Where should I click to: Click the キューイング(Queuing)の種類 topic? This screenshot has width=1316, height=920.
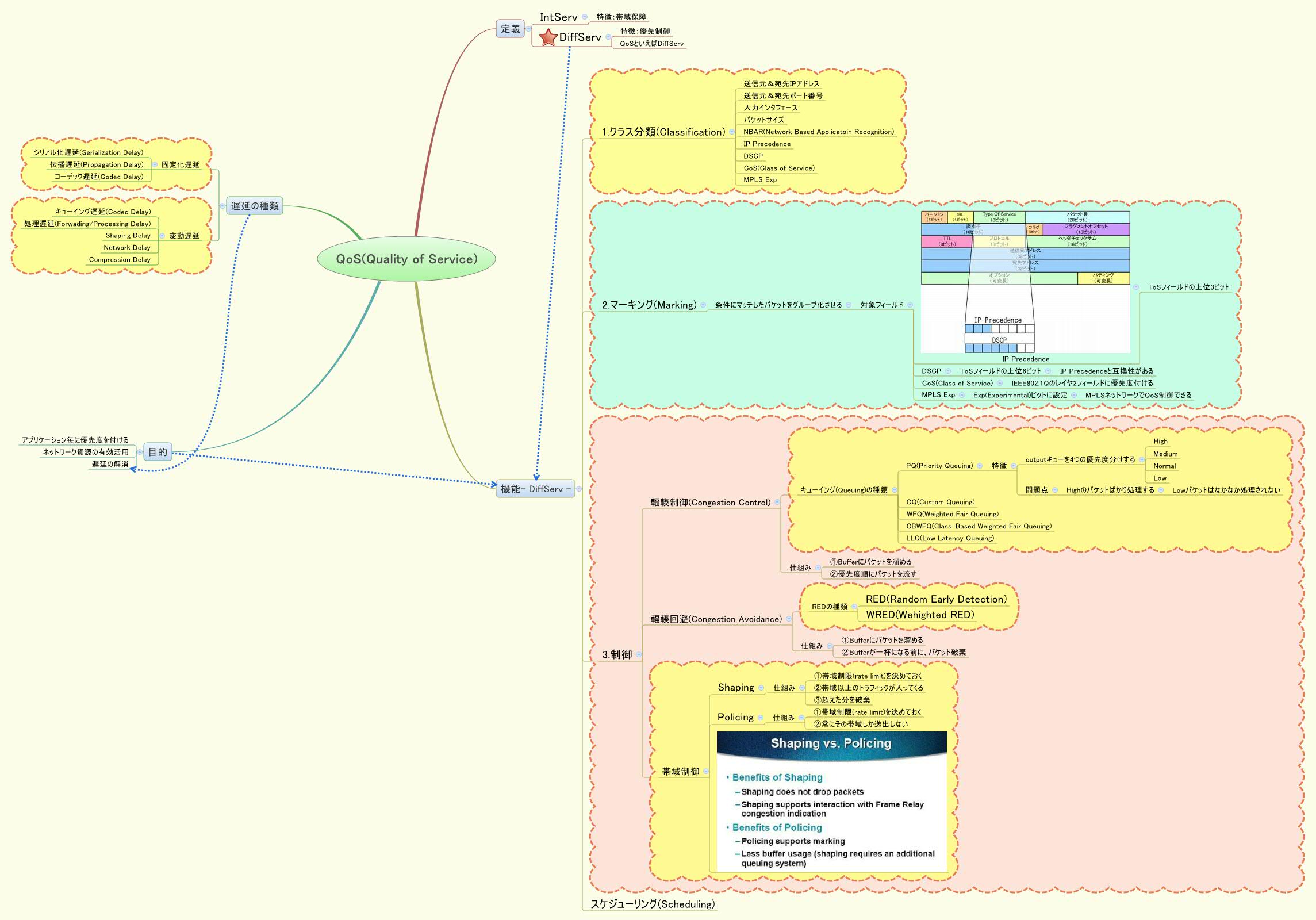pos(844,490)
